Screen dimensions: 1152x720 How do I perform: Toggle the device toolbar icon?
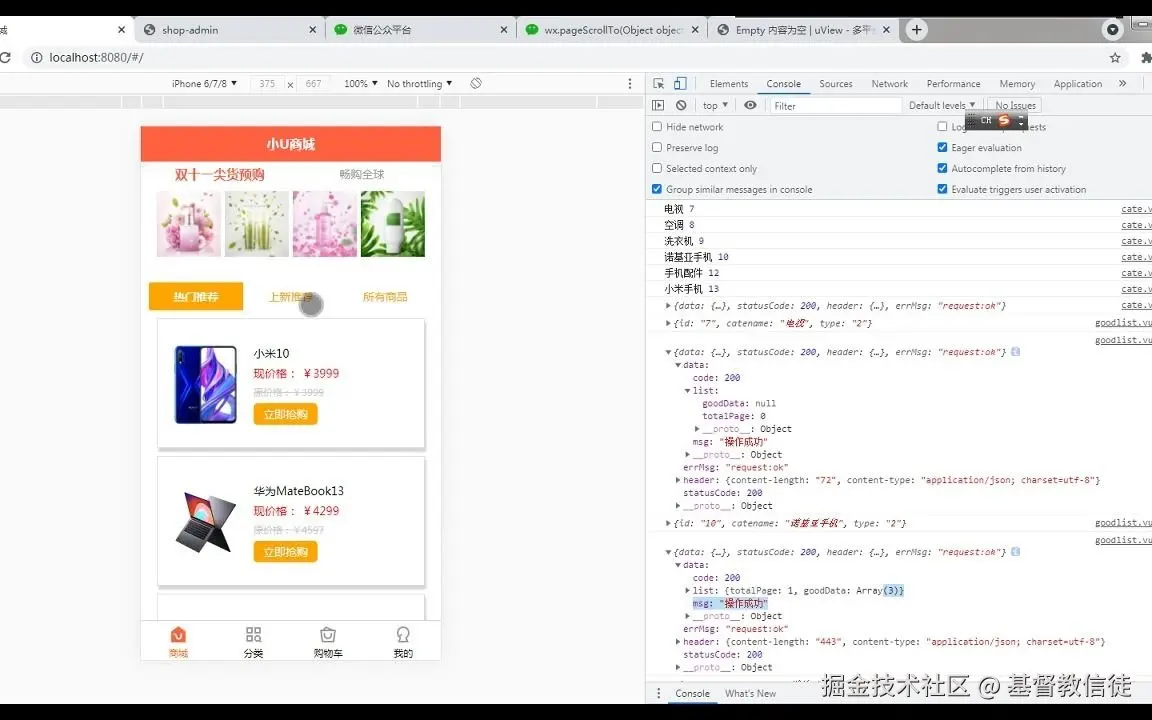coord(680,84)
